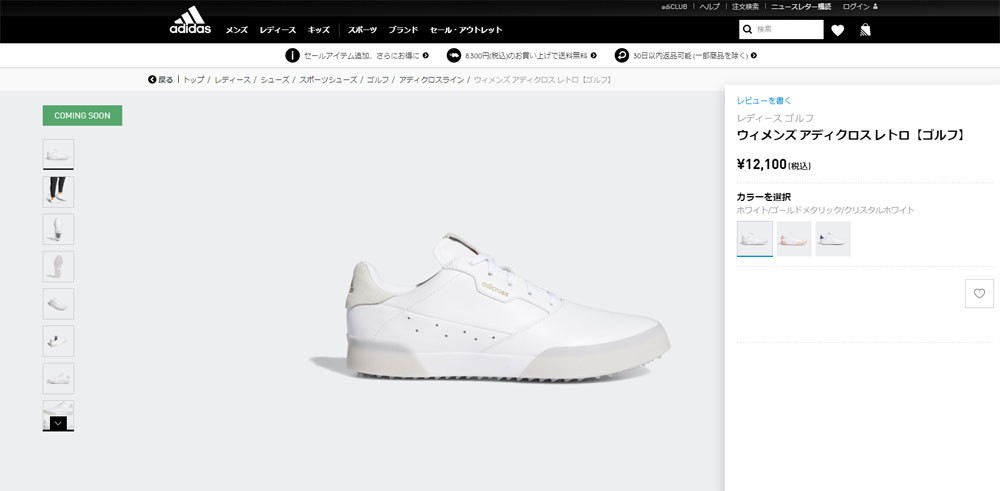The height and width of the screenshot is (491, 1000).
Task: Click the search magnifier icon
Action: [747, 29]
